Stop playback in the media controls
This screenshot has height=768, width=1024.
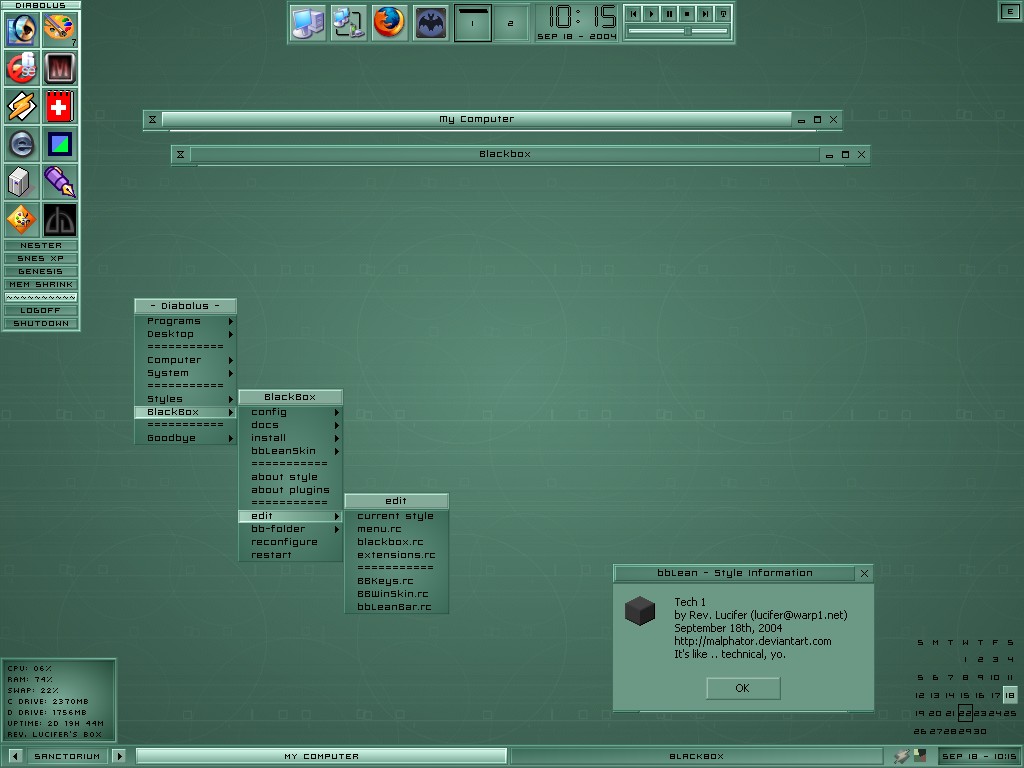[x=687, y=14]
